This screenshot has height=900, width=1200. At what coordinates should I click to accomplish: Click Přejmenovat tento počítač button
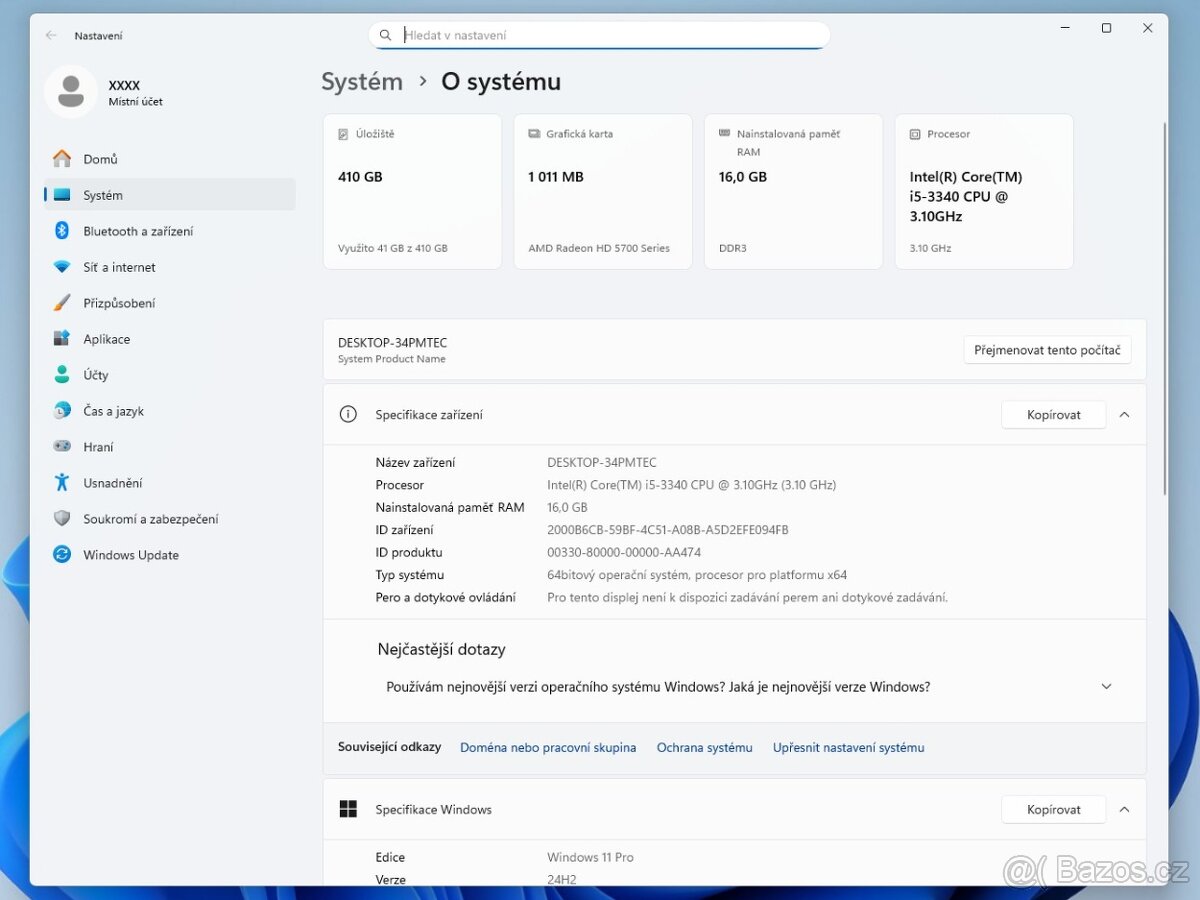point(1047,349)
